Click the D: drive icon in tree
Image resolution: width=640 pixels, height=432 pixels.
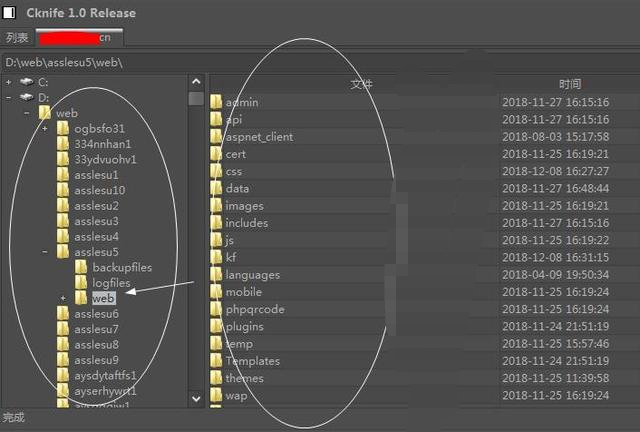click(x=26, y=97)
